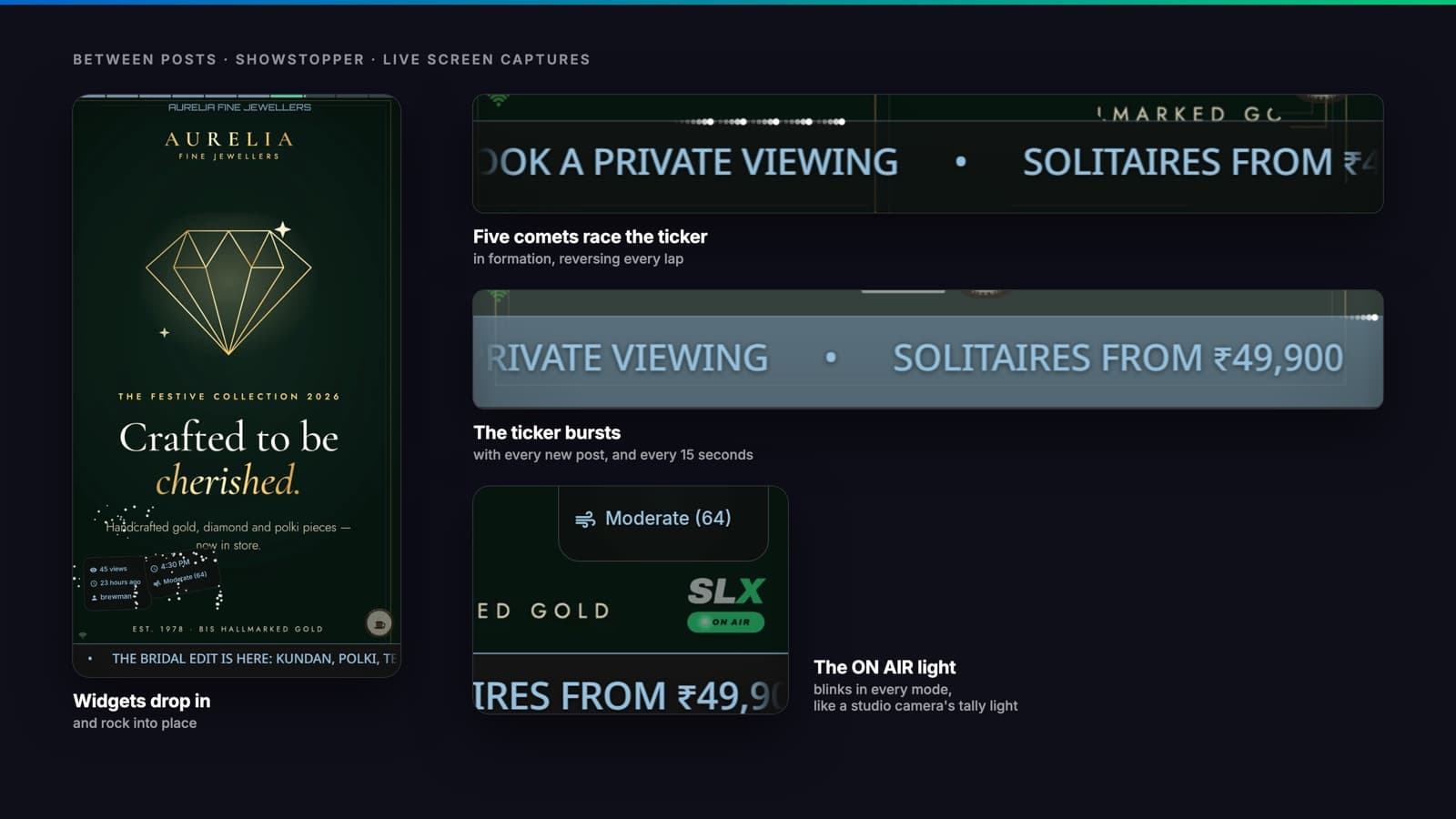This screenshot has height=819, width=1456.
Task: Click 'with every new post, and every 15 seconds'
Action: tap(613, 455)
